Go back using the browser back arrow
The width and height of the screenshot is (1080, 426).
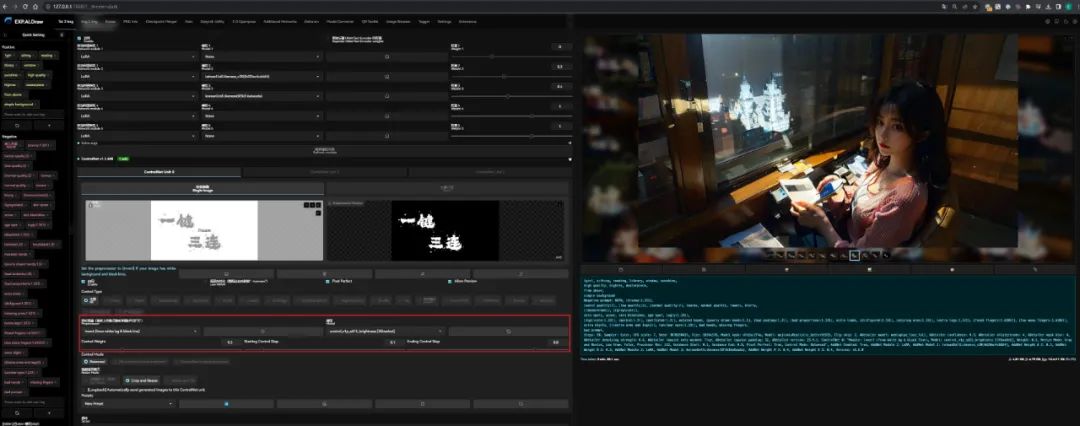[x=6, y=6]
